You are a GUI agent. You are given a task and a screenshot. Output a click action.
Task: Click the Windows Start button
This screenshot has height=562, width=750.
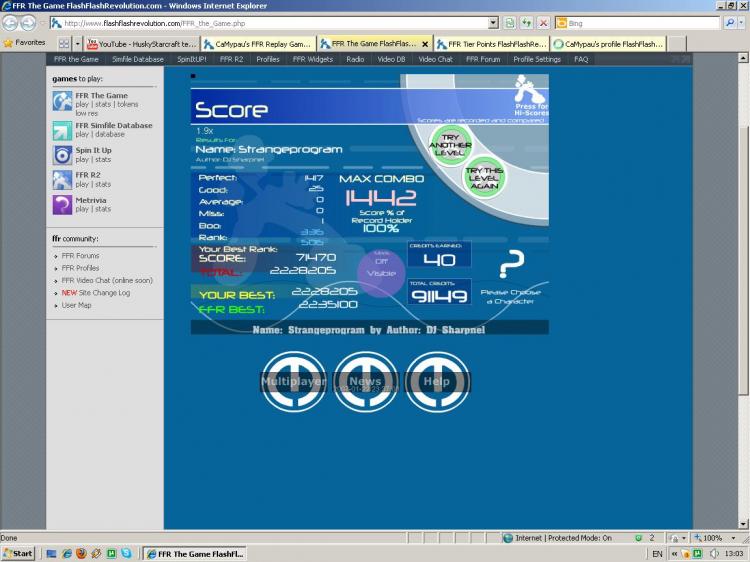pyautogui.click(x=18, y=553)
